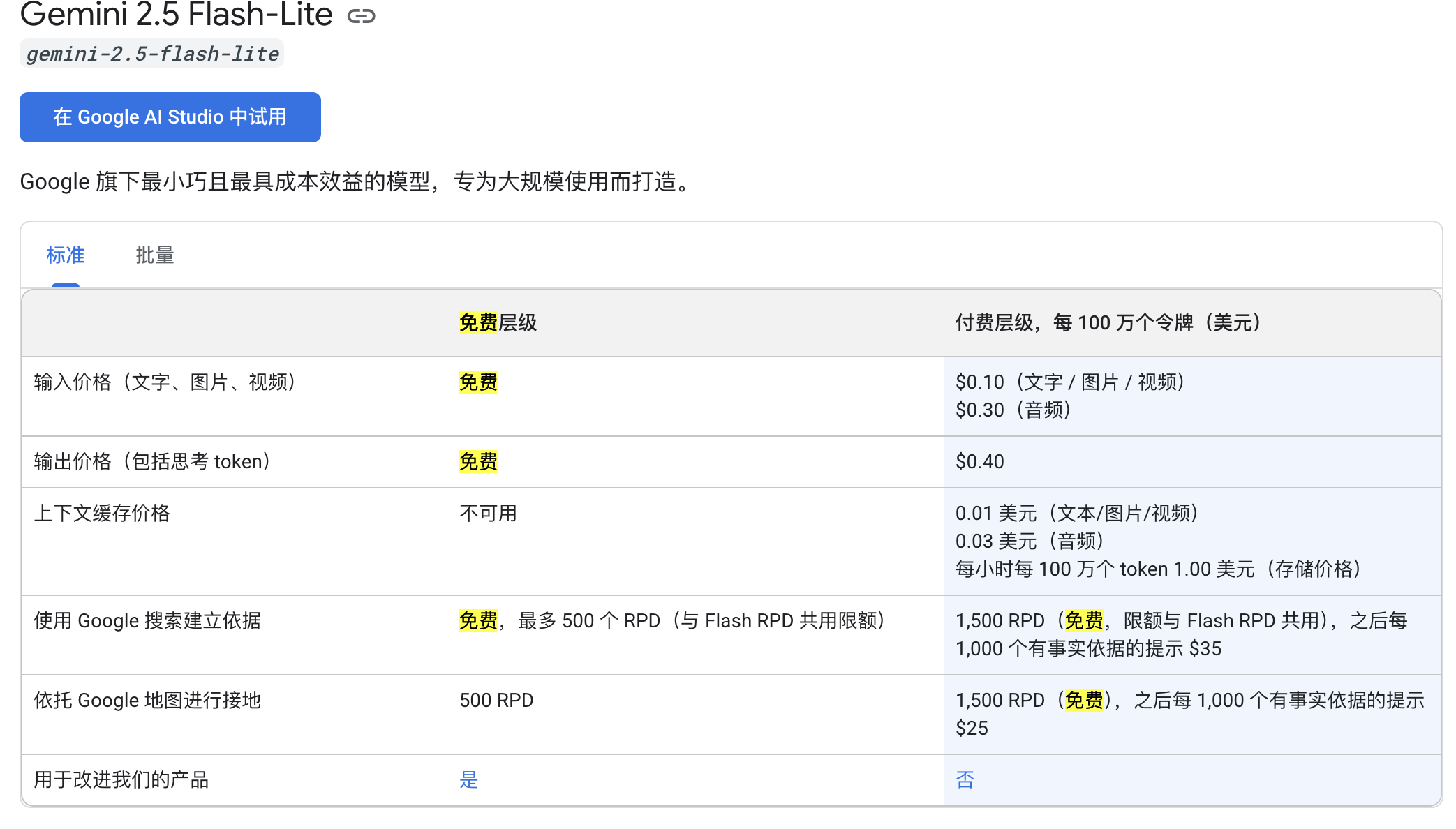Click the 免费层级 column header

[x=498, y=323]
